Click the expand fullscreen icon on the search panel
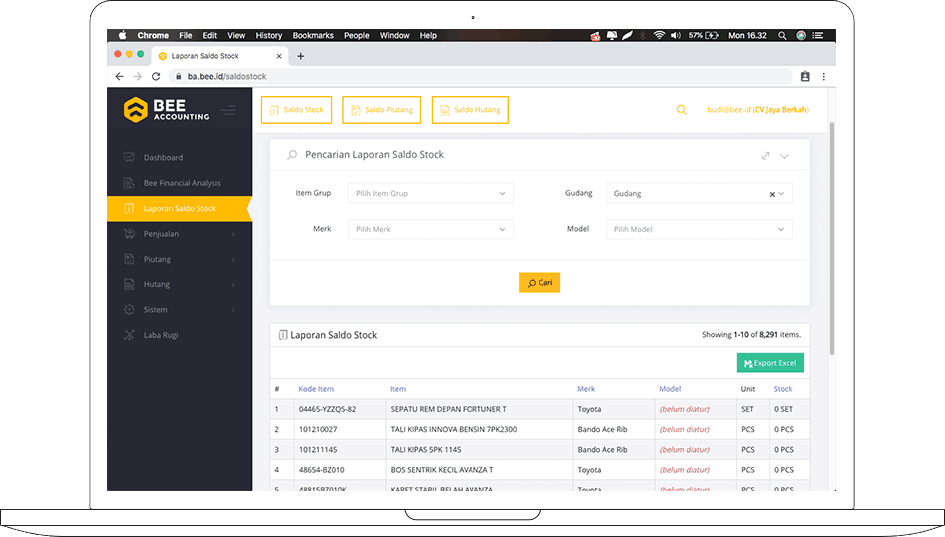The height and width of the screenshot is (537, 945). pos(765,156)
